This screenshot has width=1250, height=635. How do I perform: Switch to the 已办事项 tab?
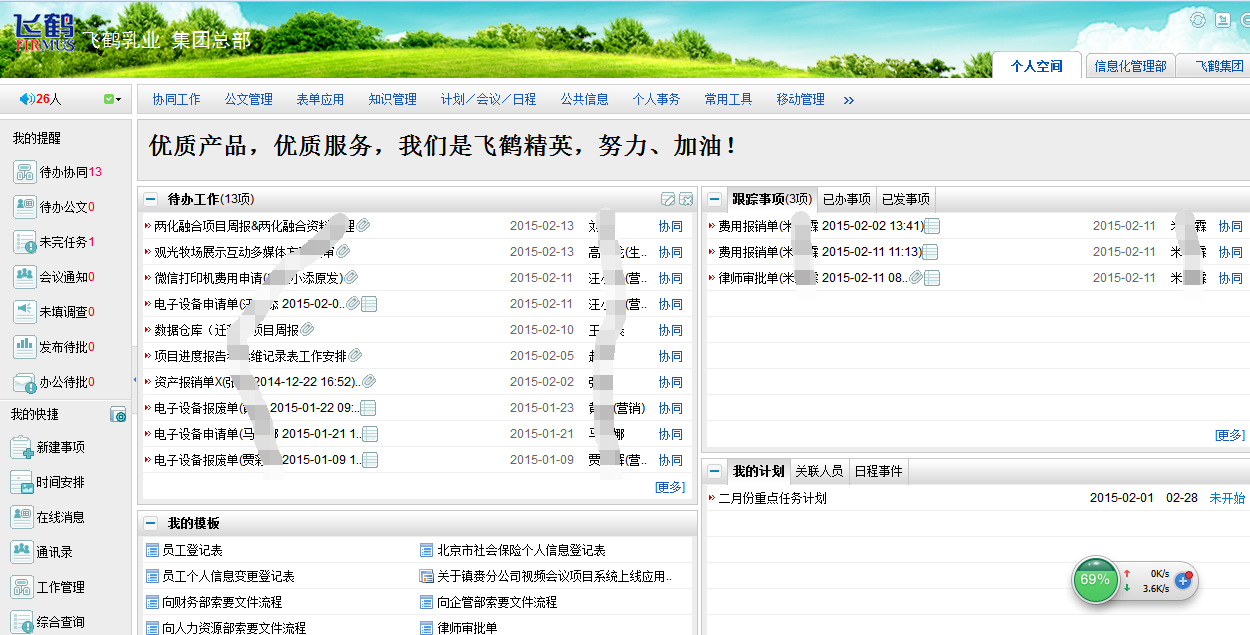point(846,199)
